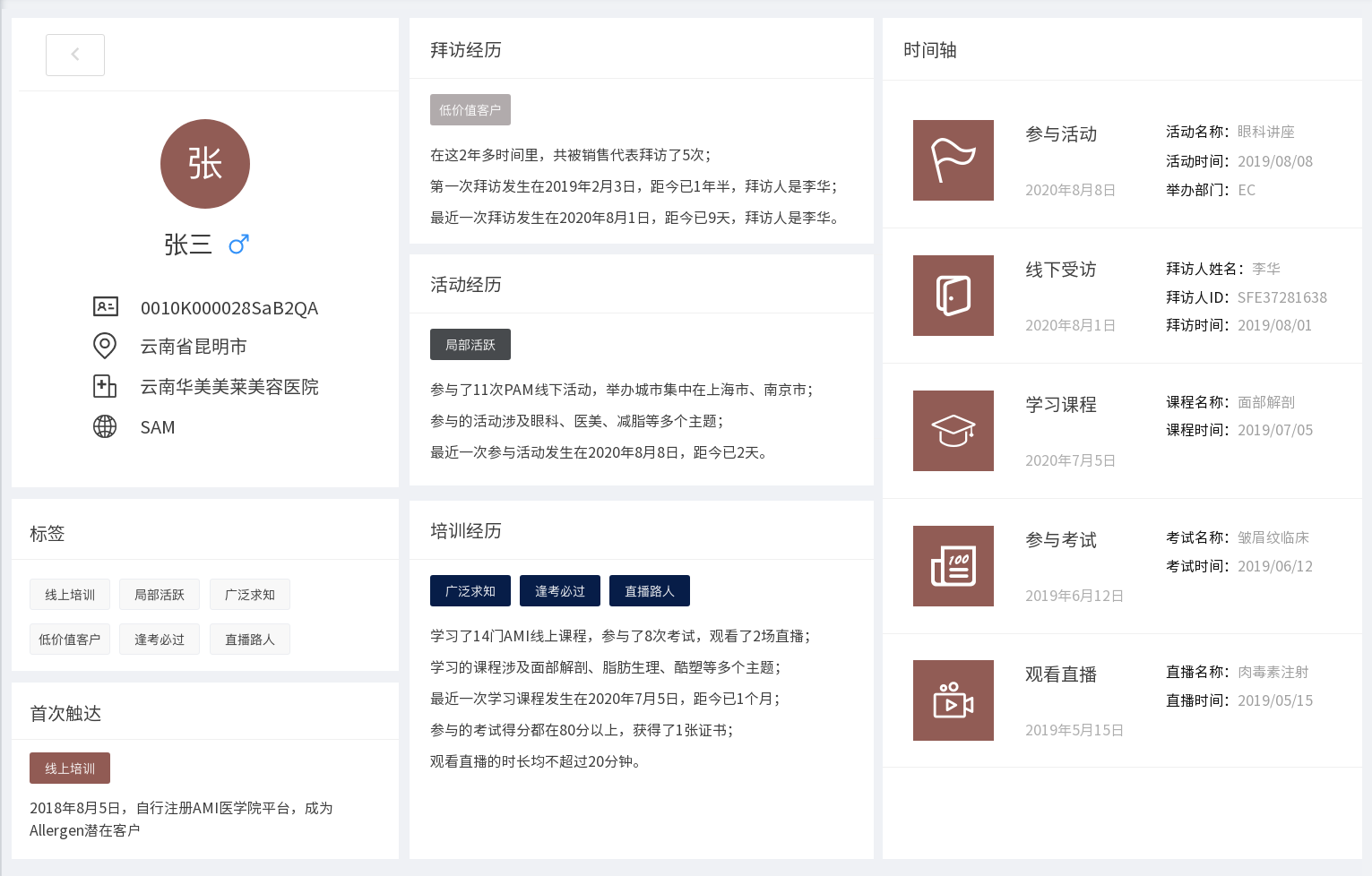
Task: Open the 学习课程 graduation cap icon
Action: click(953, 431)
